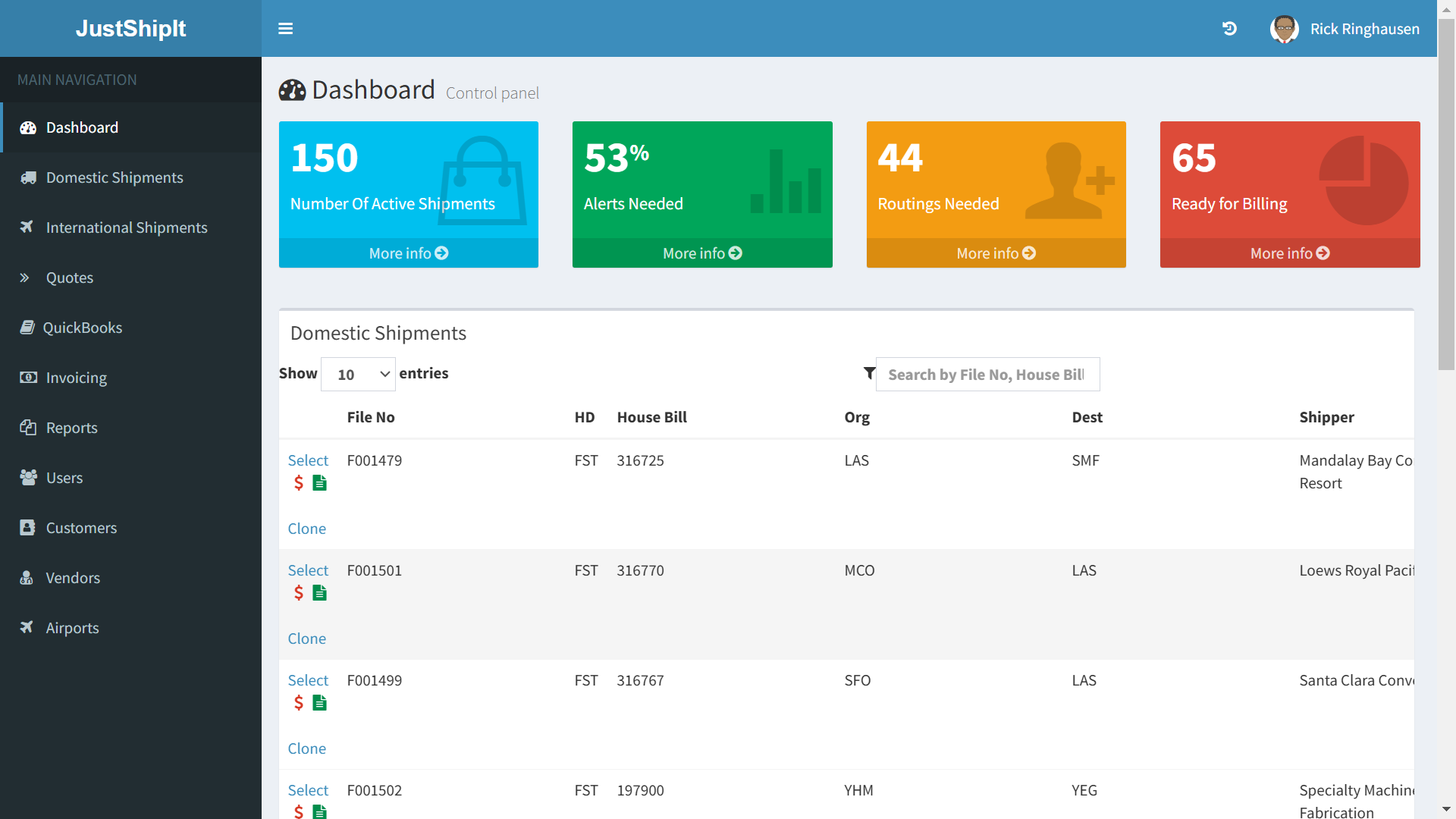
Task: Click the address book icon beside Customers
Action: click(x=27, y=527)
